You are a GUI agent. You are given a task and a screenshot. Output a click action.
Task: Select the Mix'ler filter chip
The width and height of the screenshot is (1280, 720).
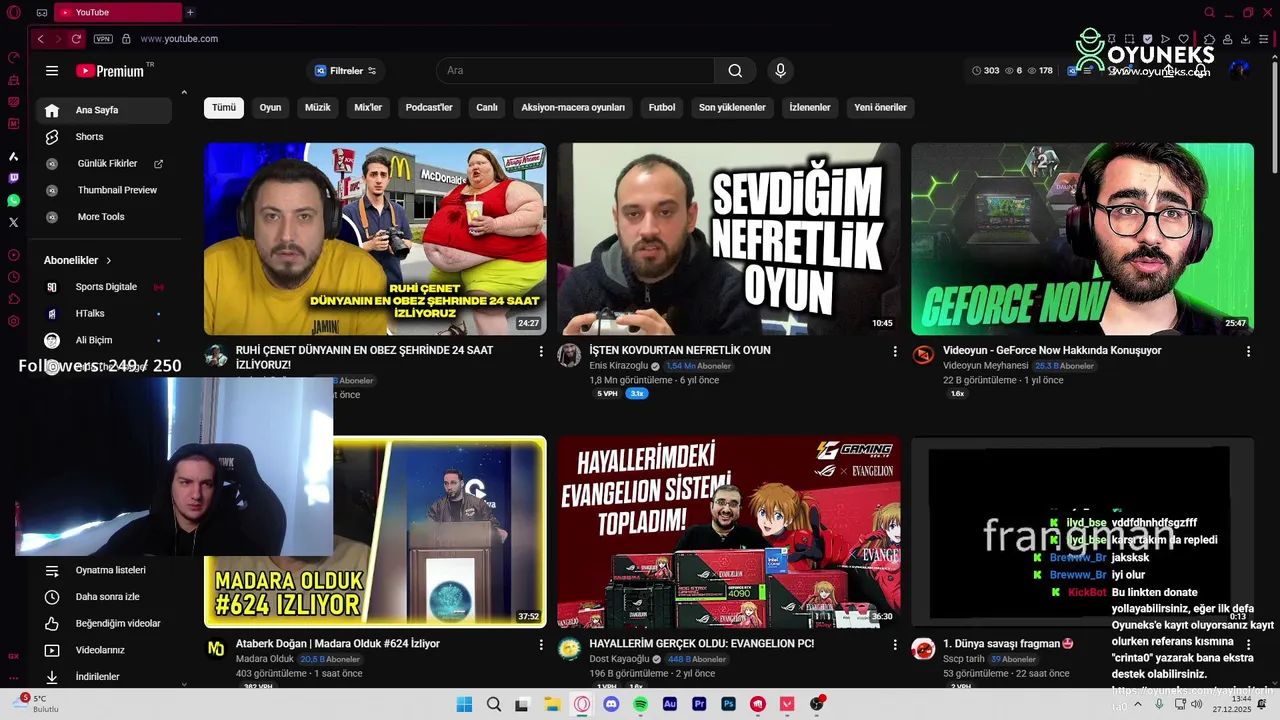pos(368,108)
